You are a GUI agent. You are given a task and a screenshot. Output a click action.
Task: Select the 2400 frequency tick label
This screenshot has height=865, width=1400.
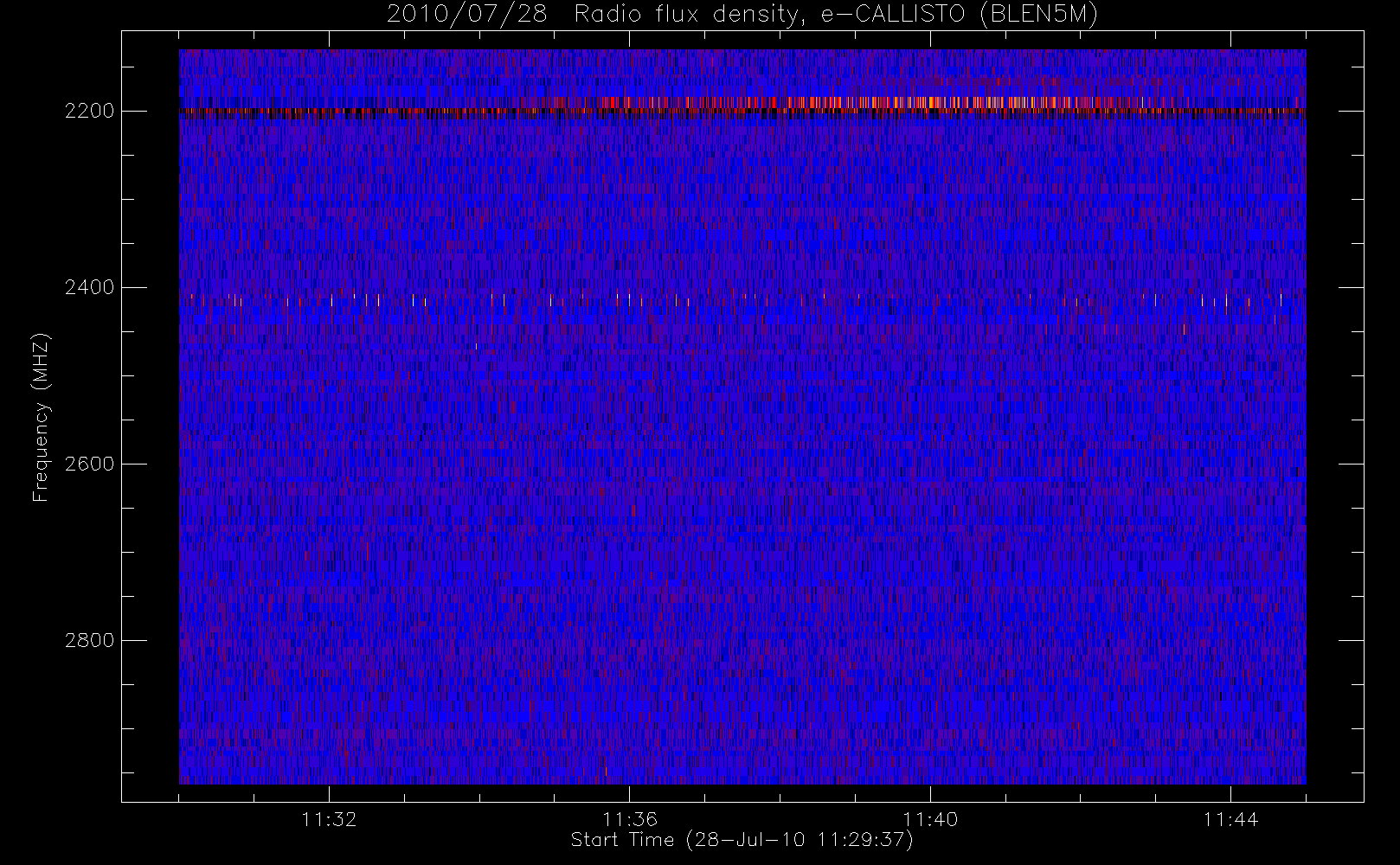tap(90, 287)
